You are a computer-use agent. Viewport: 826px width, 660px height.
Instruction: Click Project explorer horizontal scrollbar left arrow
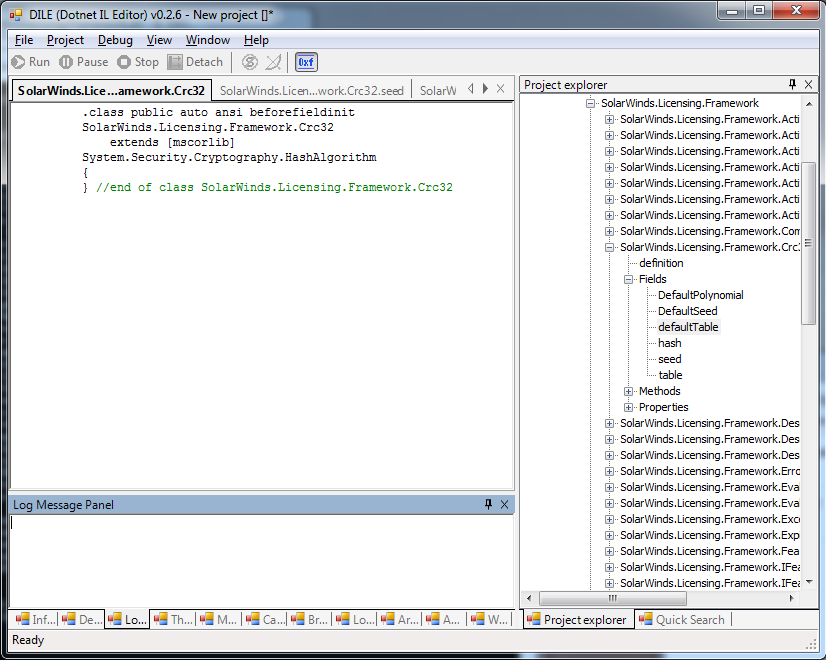[529, 598]
